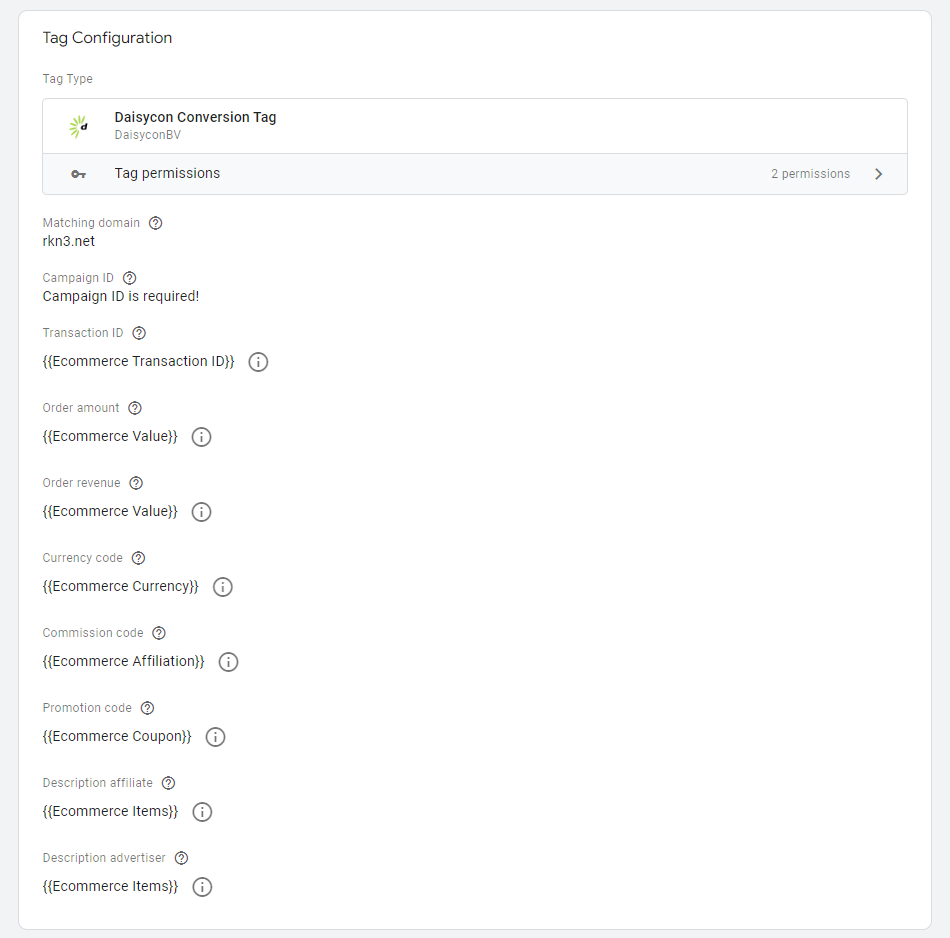Open info icon under Description advertiser

coord(202,887)
